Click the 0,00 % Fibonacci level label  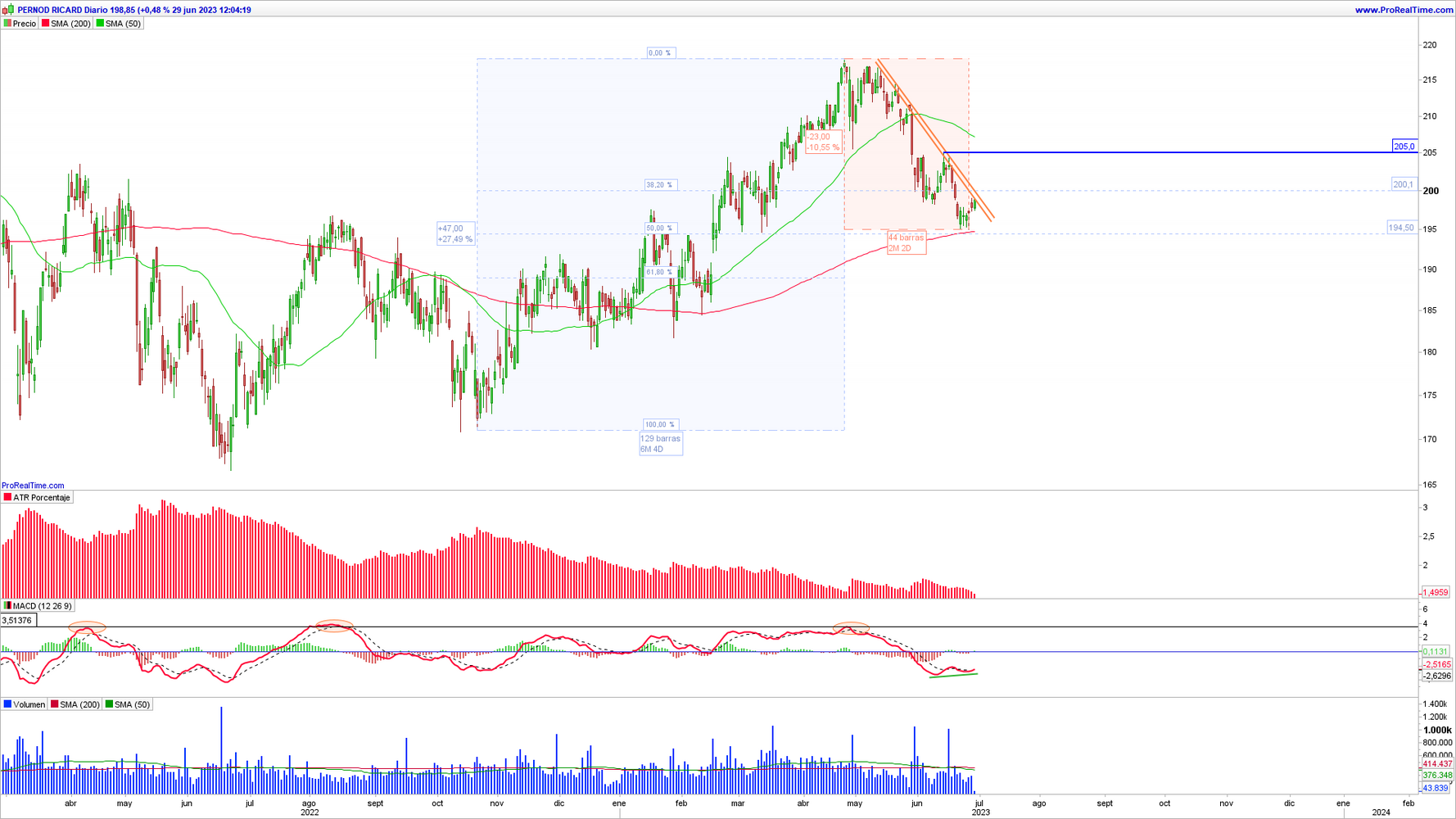[x=660, y=53]
